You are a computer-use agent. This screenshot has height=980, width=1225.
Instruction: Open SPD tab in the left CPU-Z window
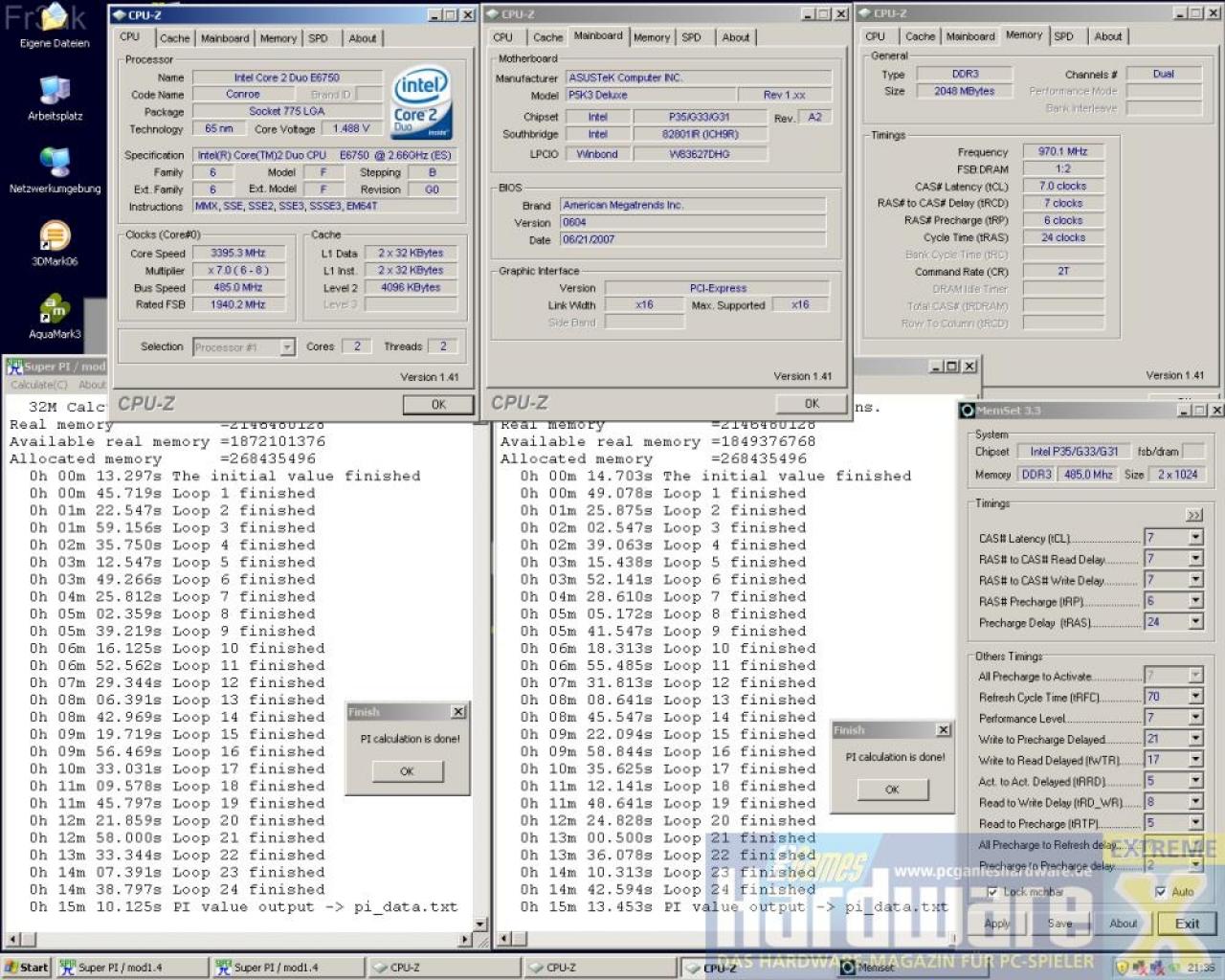(x=318, y=38)
